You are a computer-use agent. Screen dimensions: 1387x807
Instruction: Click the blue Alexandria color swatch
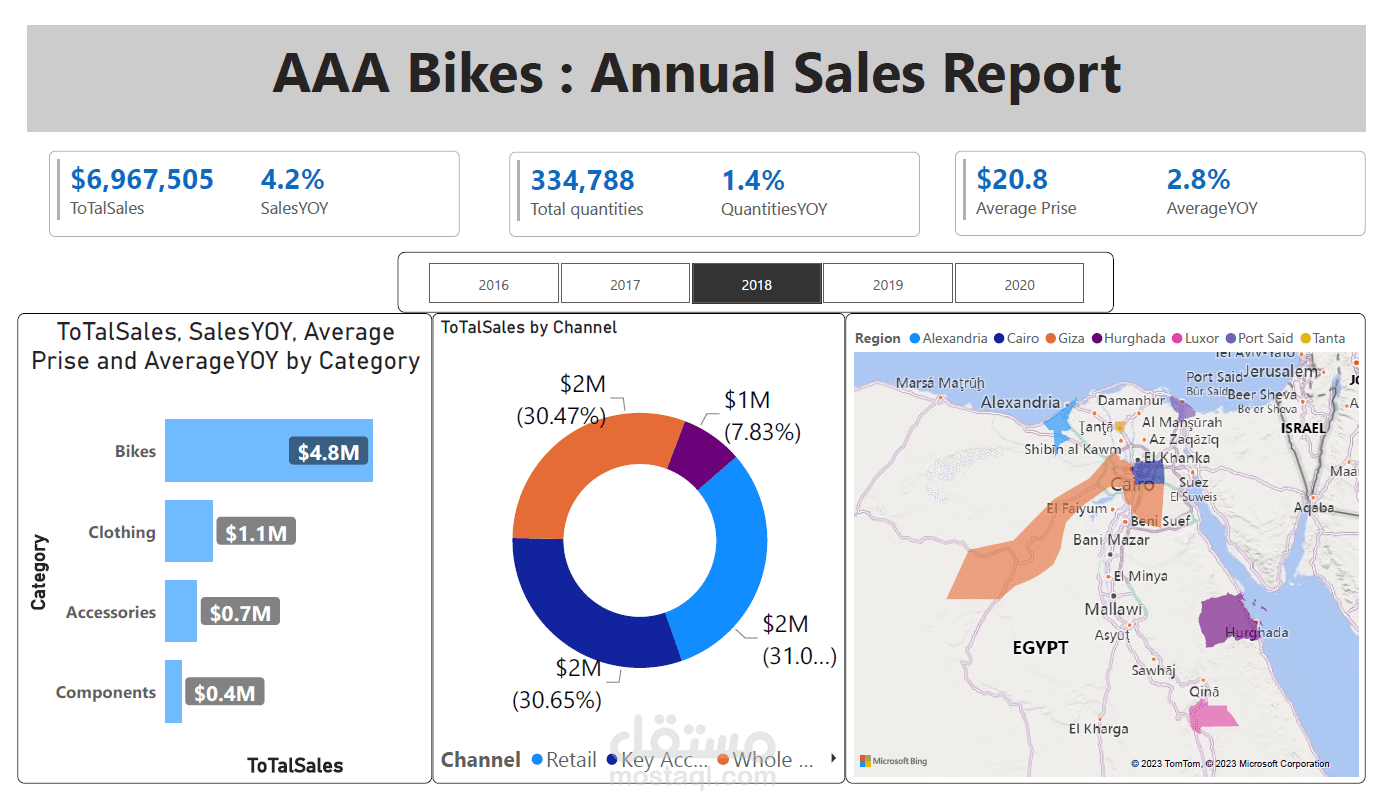[x=914, y=337]
